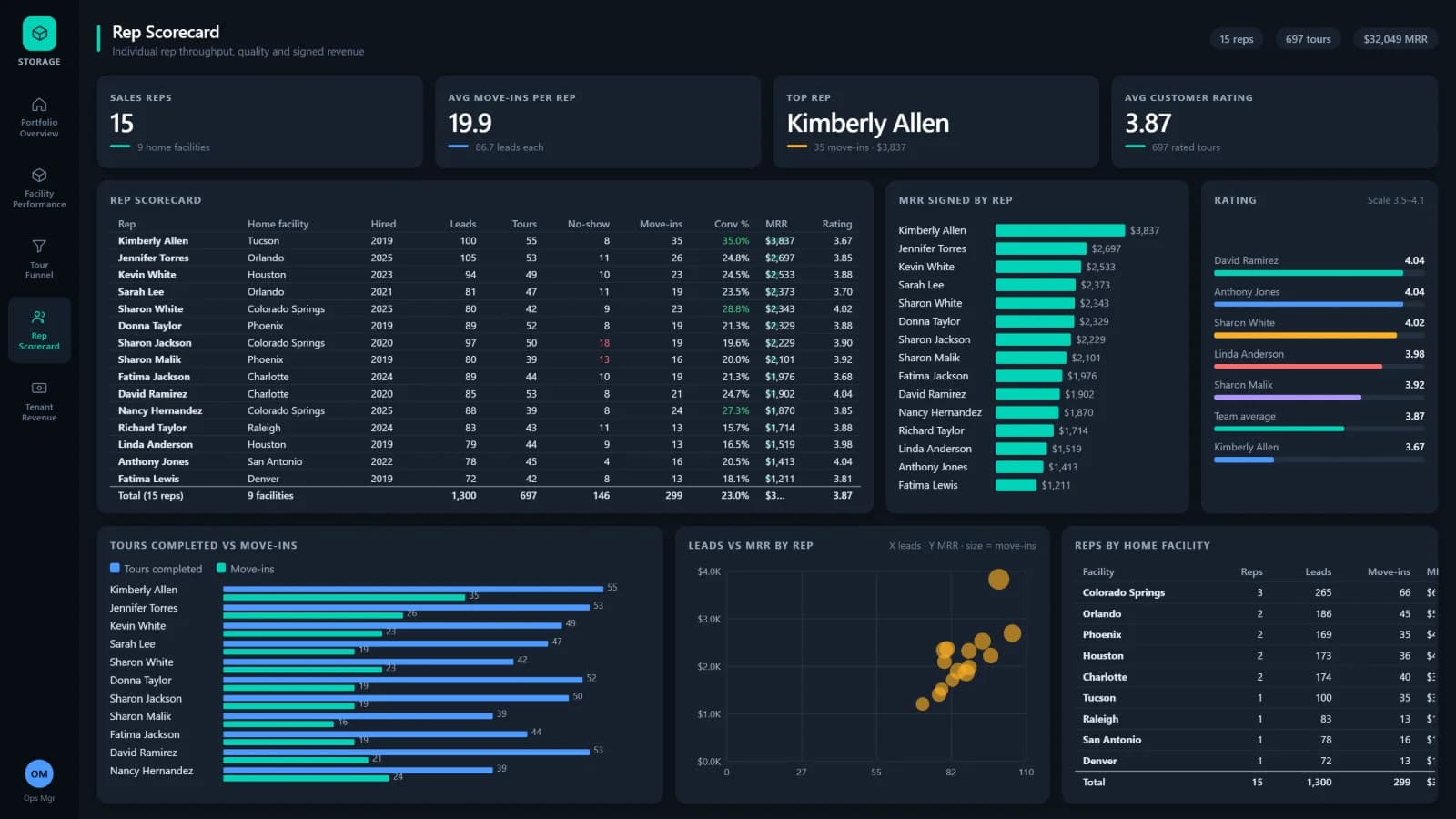Screen dimensions: 1456x819
Task: Click the $2,697 value in MRR Signed chart
Action: pos(1107,248)
